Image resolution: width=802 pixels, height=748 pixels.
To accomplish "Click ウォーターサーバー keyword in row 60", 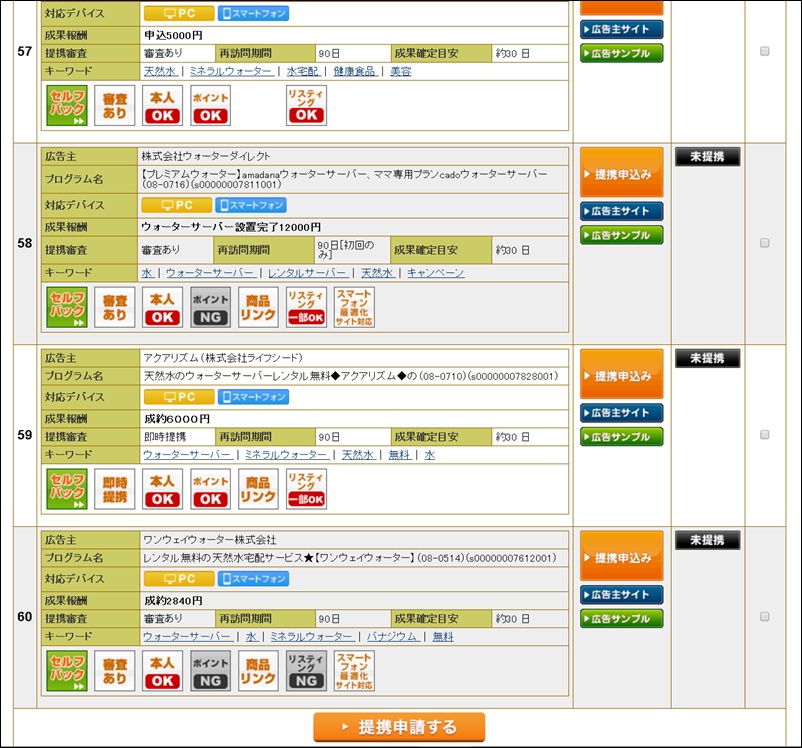I will pos(187,636).
